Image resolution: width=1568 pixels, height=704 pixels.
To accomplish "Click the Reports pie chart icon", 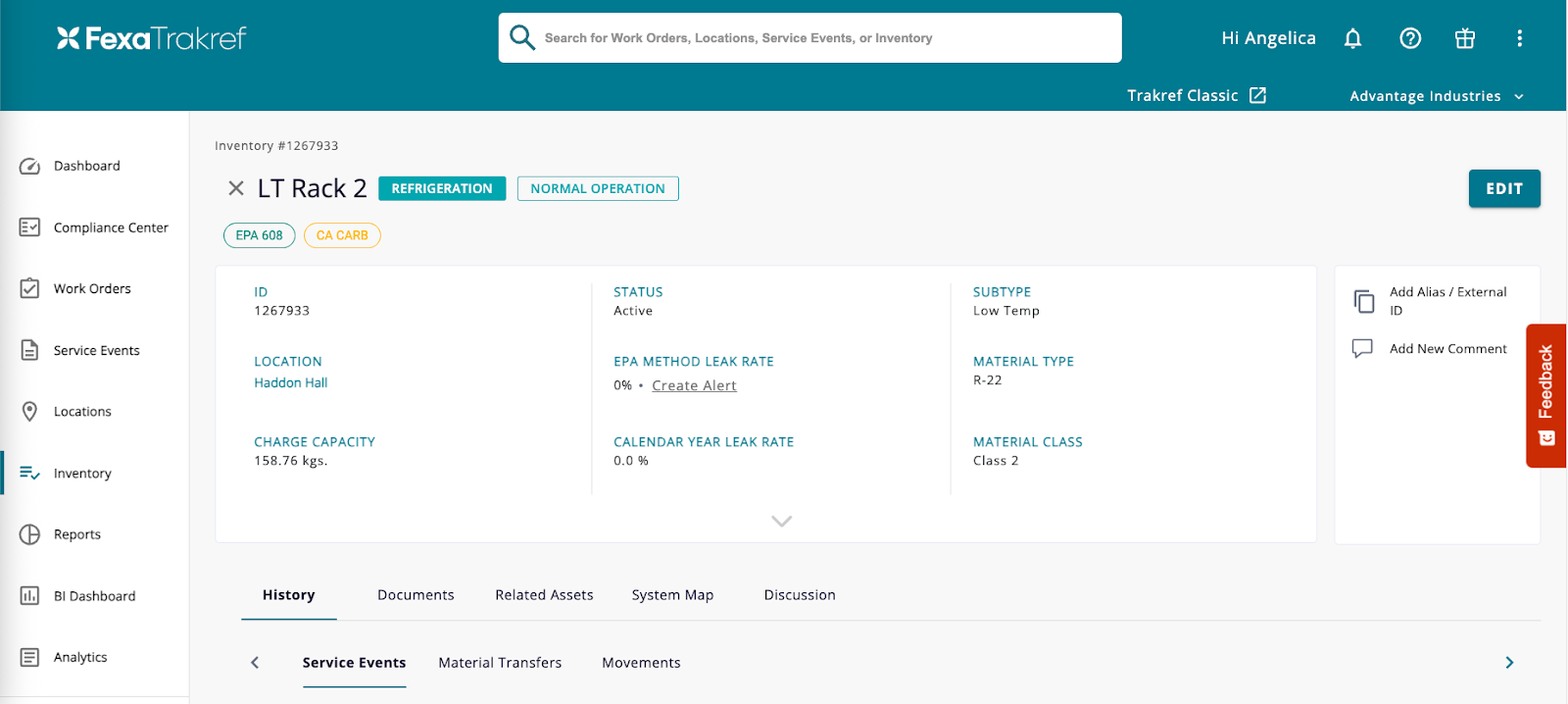I will 29,534.
